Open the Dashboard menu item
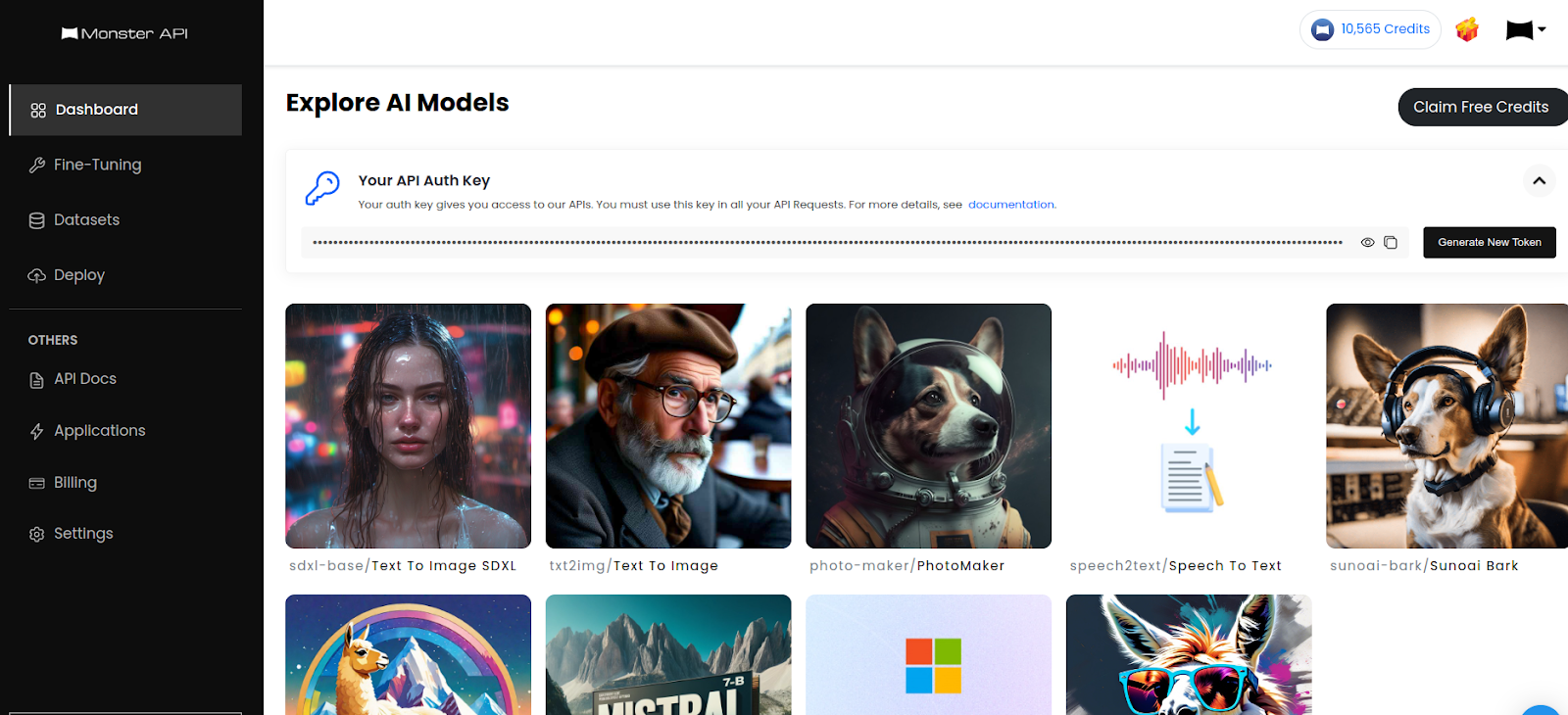 125,110
